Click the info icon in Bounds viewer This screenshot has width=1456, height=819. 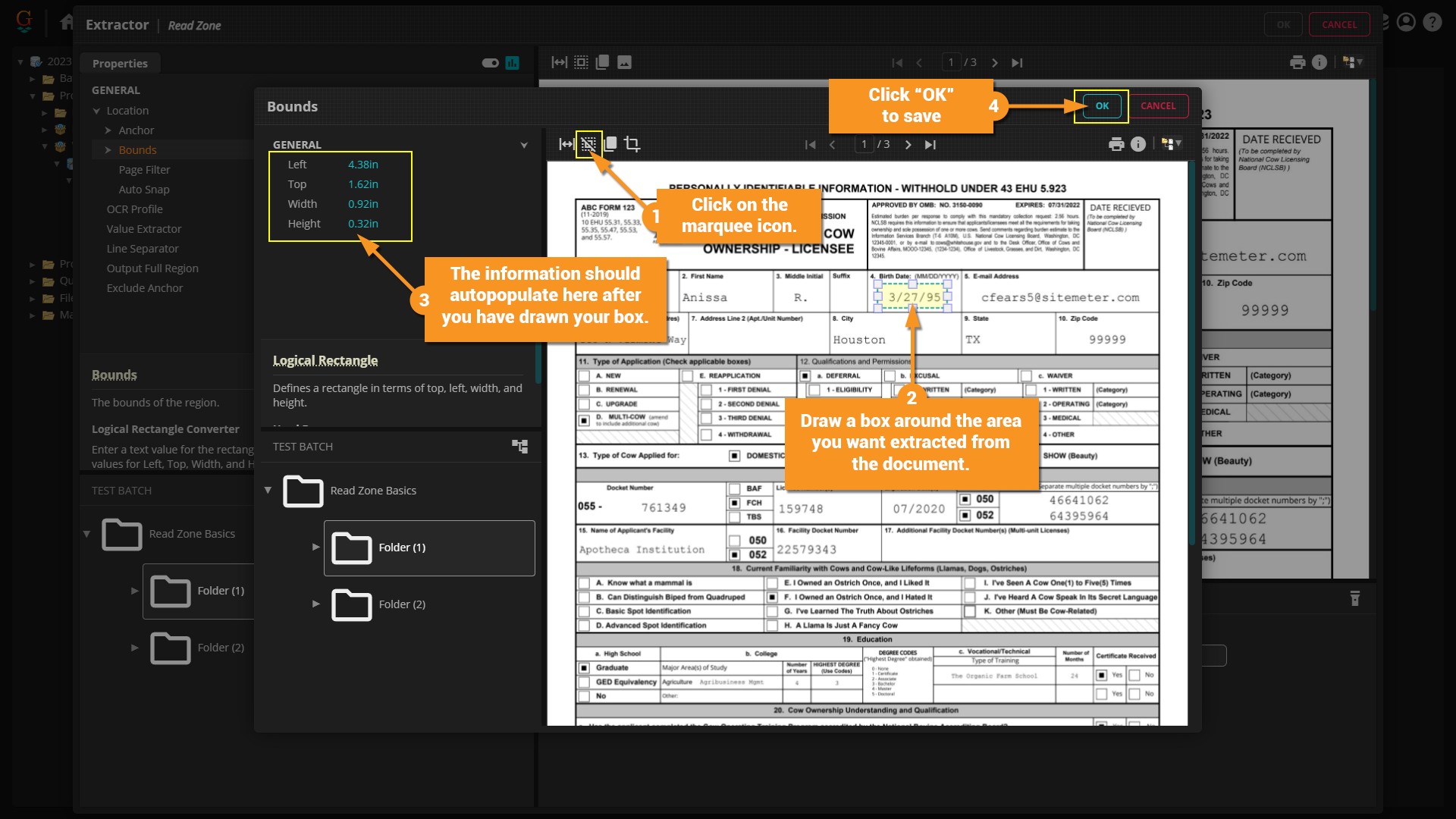1138,144
